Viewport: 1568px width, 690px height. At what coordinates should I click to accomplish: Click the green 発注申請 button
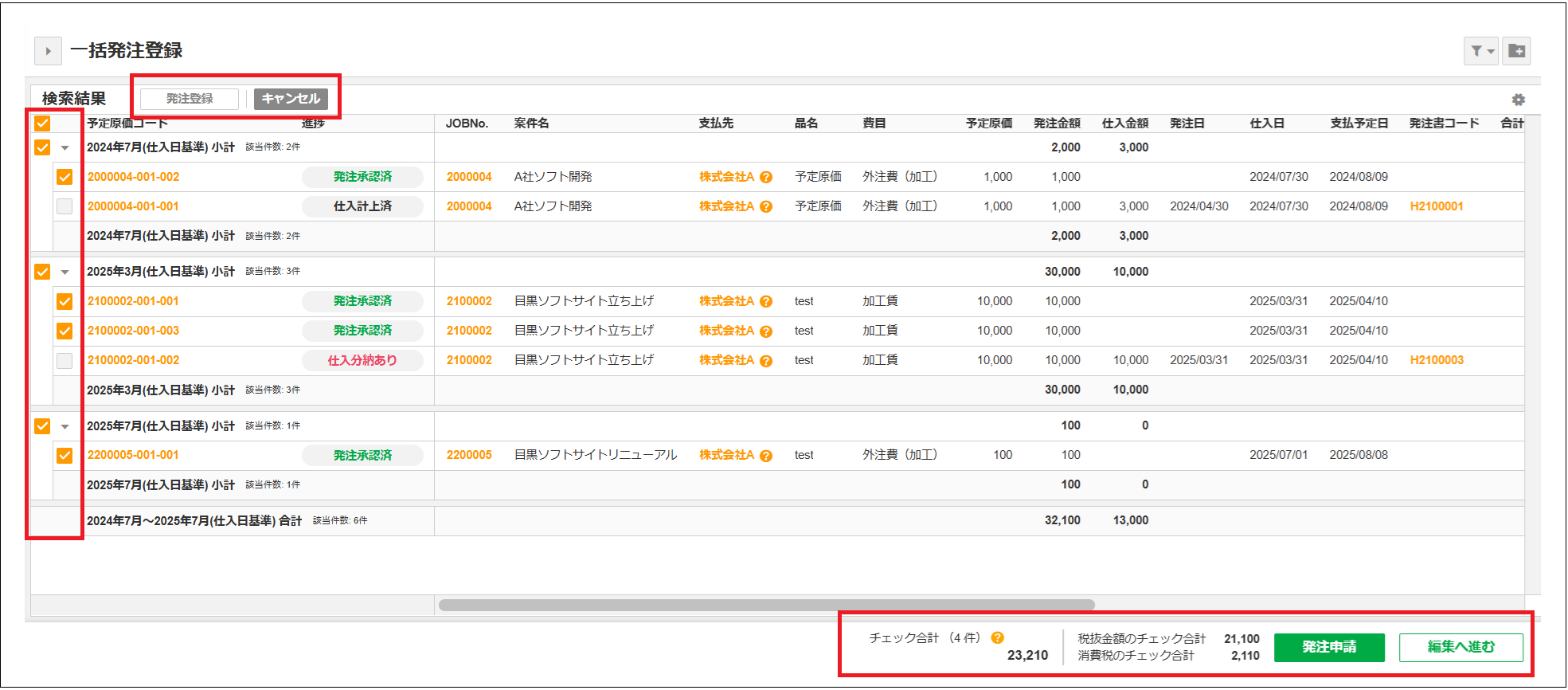point(1329,647)
